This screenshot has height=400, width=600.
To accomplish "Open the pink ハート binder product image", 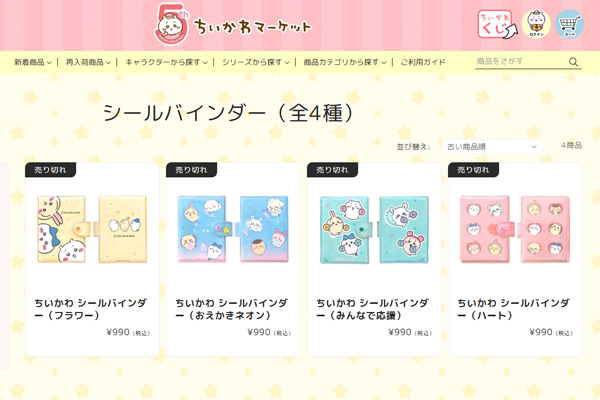I will click(515, 229).
